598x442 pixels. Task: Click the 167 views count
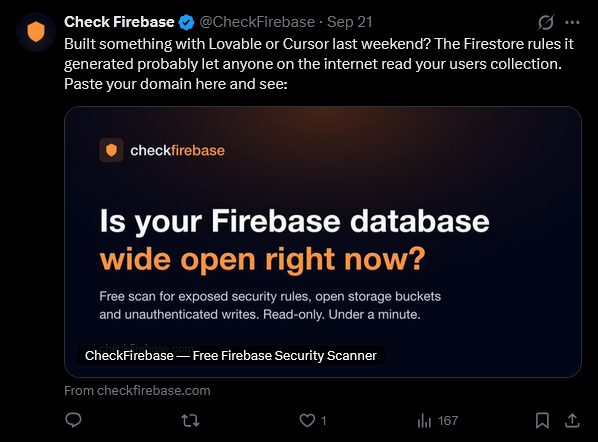448,421
